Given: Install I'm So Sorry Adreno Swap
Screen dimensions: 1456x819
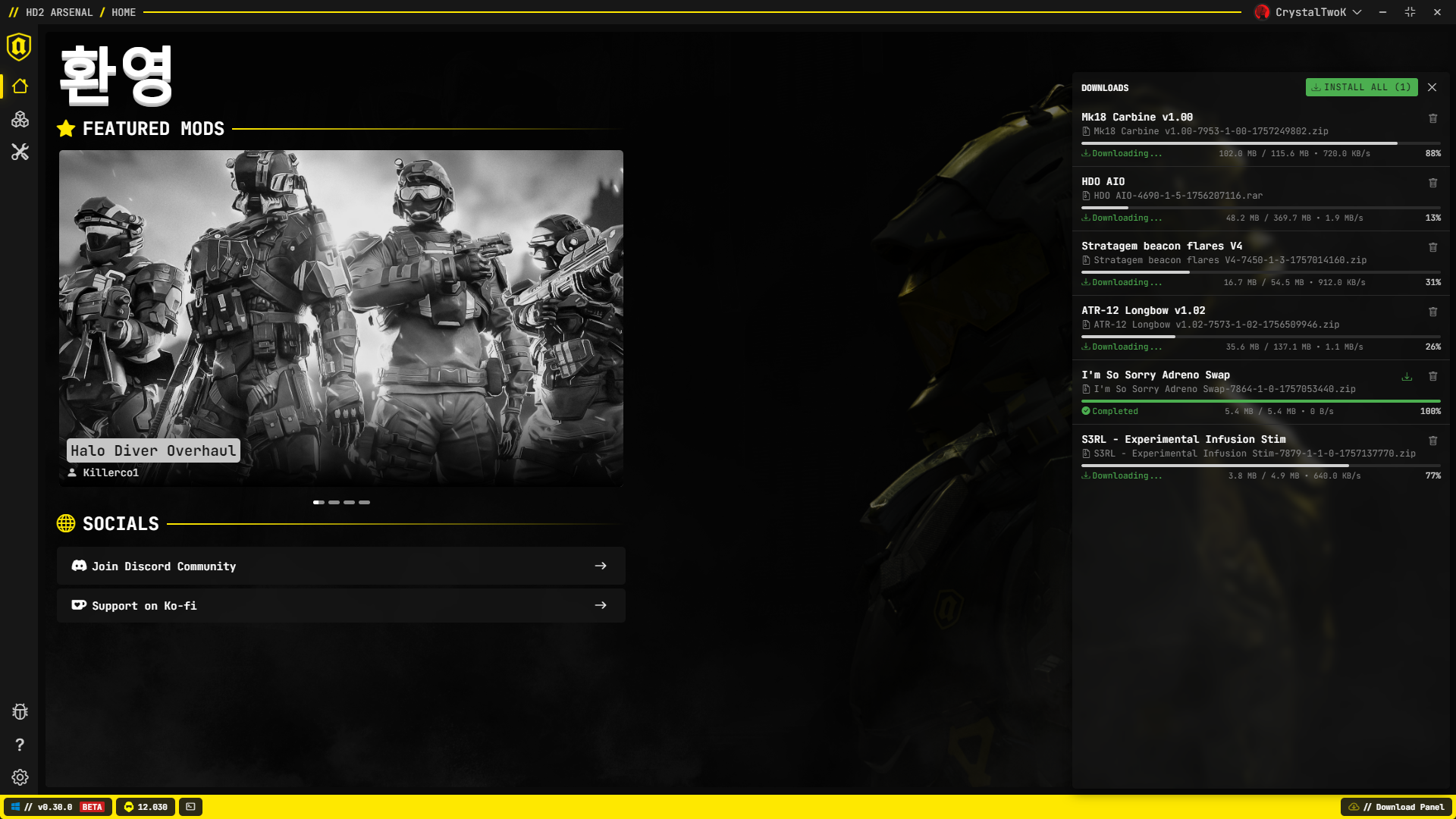Looking at the screenshot, I should [1407, 376].
